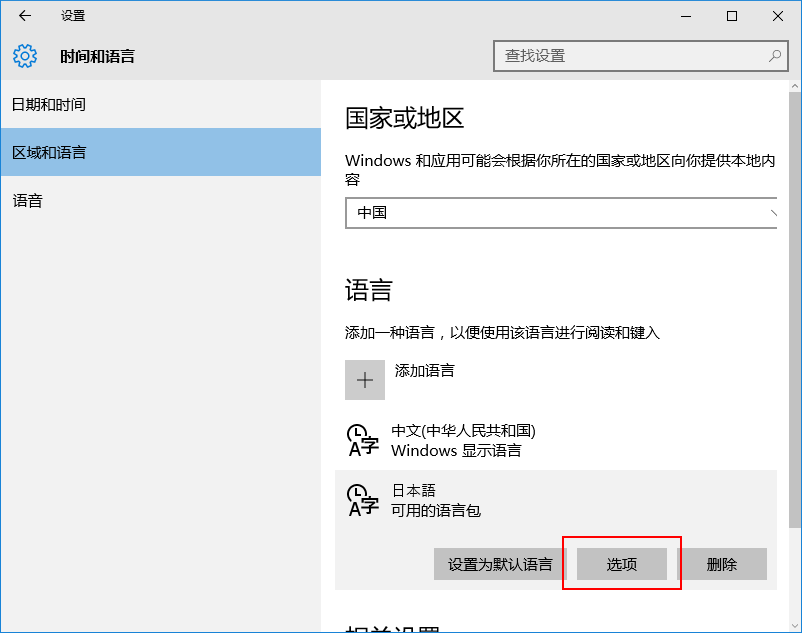This screenshot has width=802, height=633.
Task: Open 选项 for the Japanese language
Action: (622, 564)
